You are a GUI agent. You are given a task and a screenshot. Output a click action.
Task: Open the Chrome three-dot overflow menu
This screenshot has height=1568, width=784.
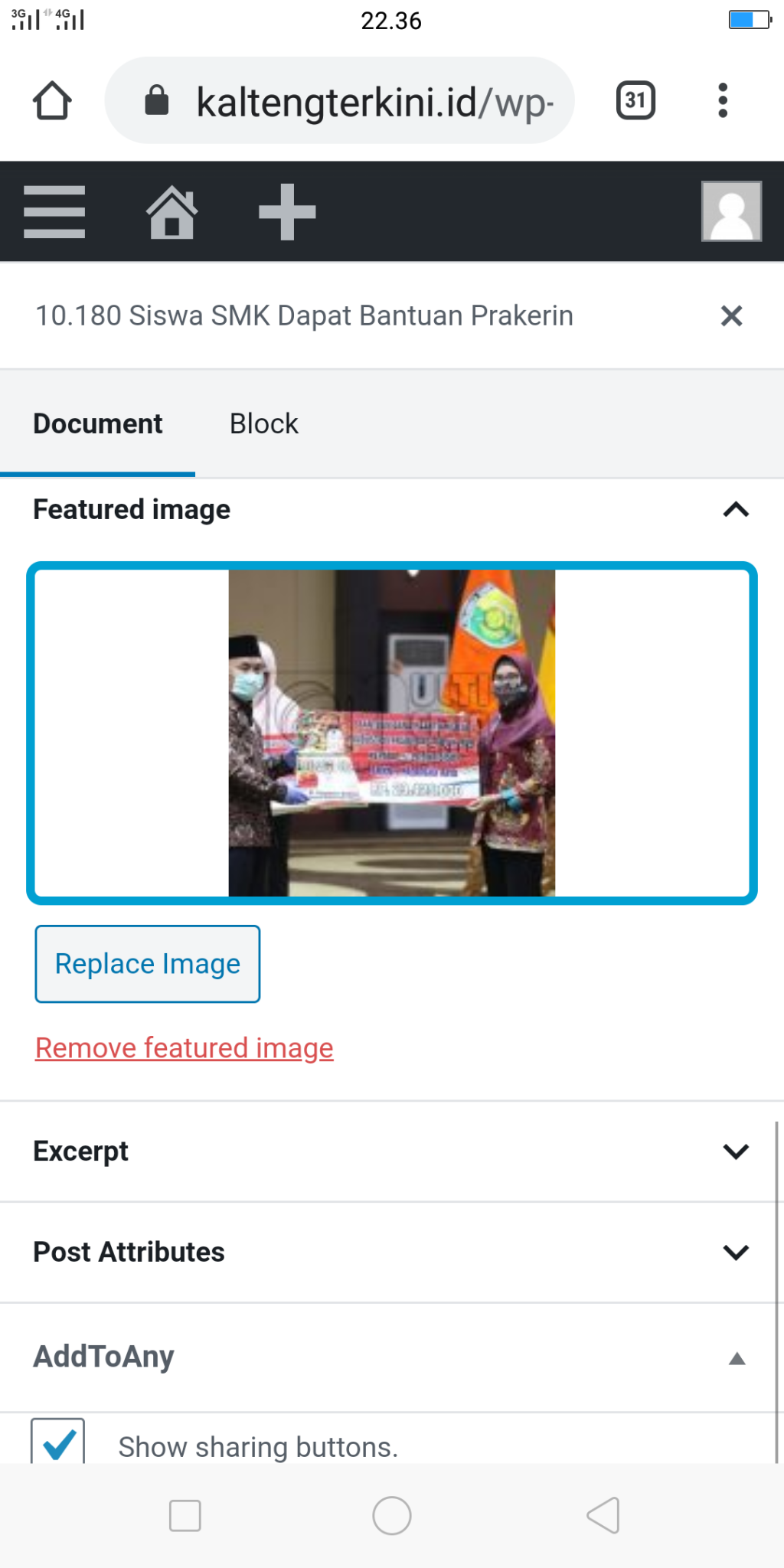722,100
